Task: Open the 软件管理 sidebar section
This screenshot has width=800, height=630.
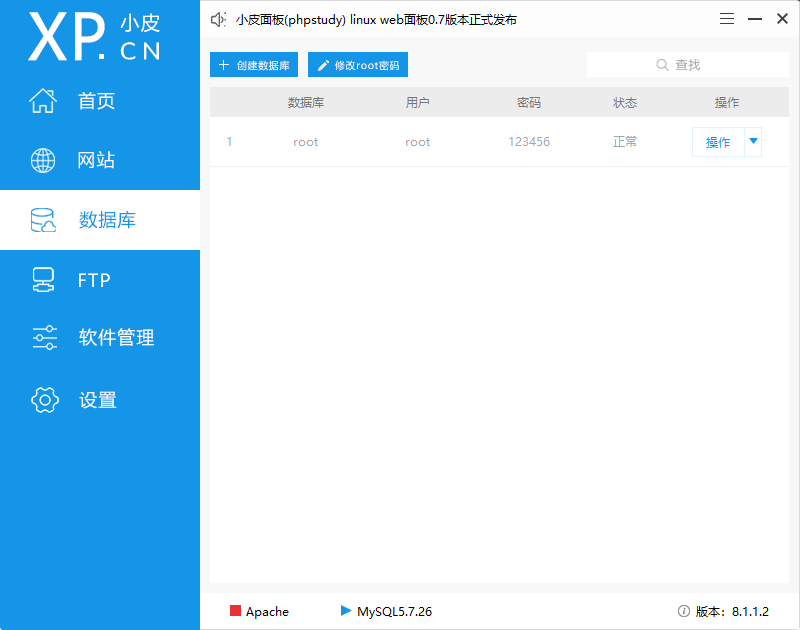Action: (116, 337)
